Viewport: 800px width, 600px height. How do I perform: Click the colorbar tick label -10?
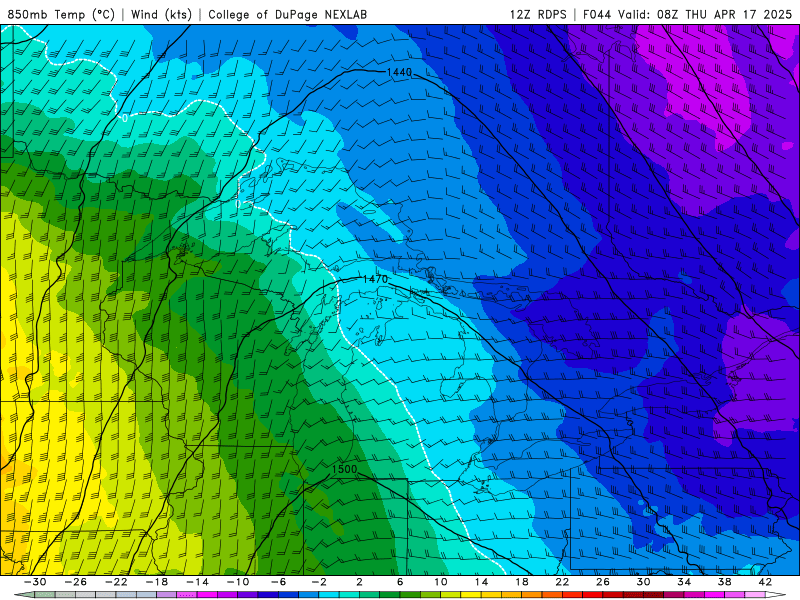[238, 582]
